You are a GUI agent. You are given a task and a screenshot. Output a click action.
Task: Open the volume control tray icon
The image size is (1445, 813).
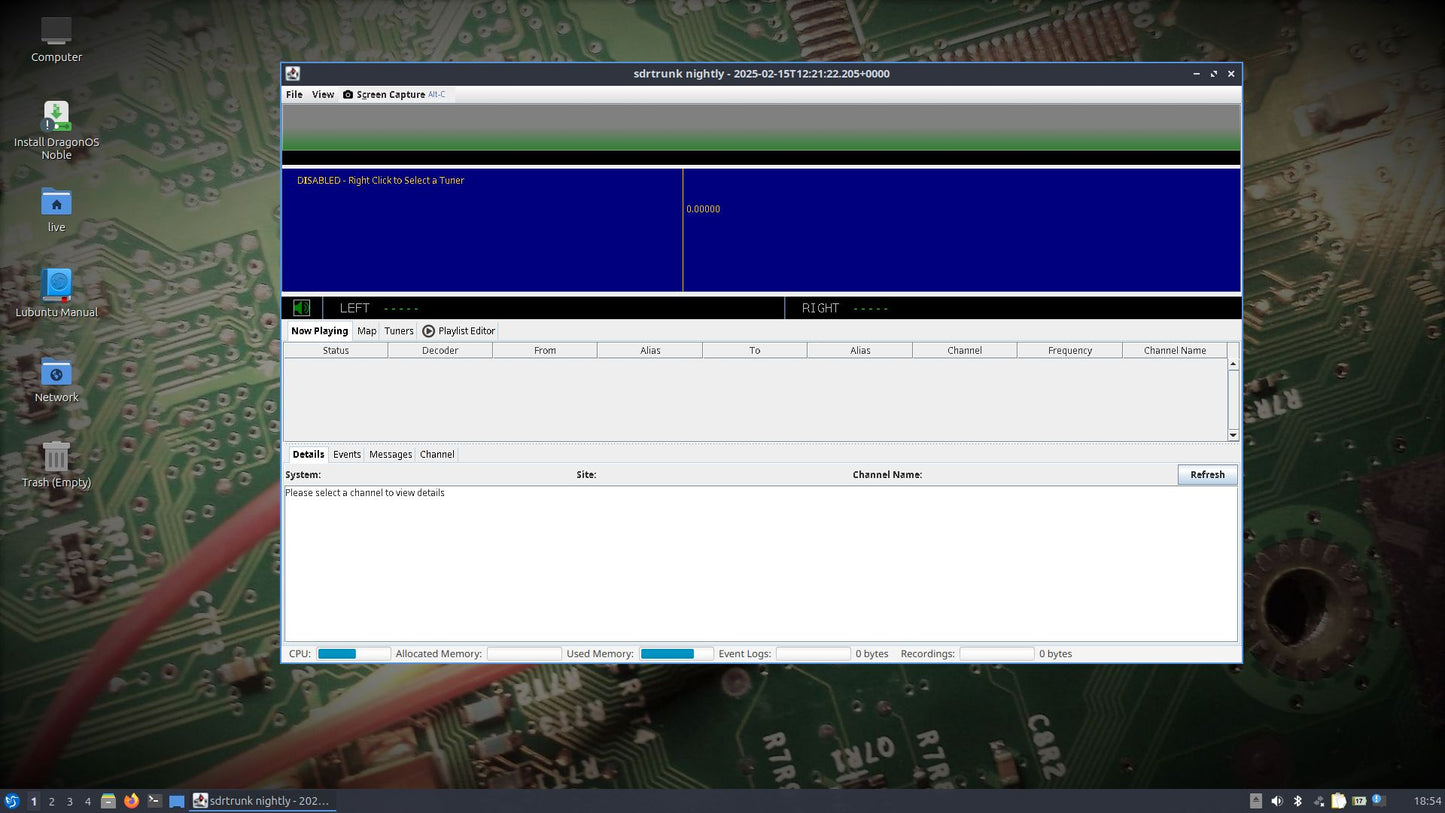point(1277,801)
